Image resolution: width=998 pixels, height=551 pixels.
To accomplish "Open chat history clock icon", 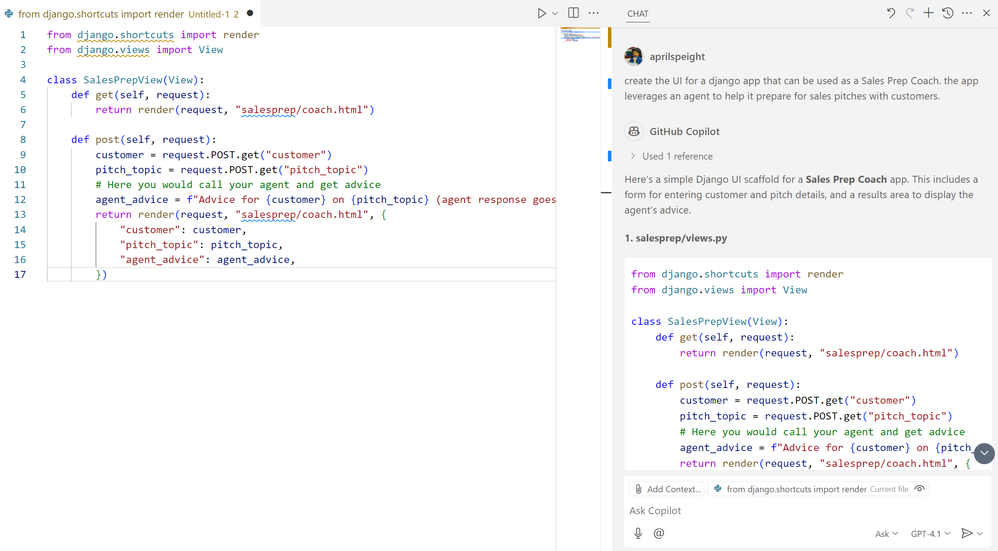I will [947, 14].
